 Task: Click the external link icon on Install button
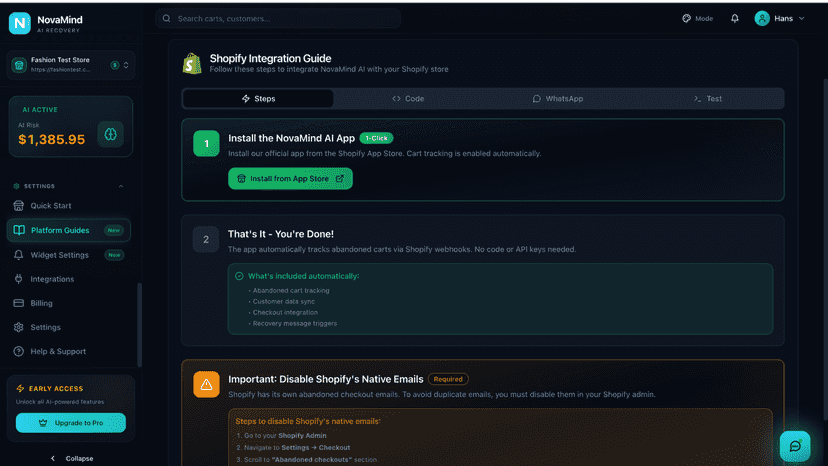click(x=340, y=179)
